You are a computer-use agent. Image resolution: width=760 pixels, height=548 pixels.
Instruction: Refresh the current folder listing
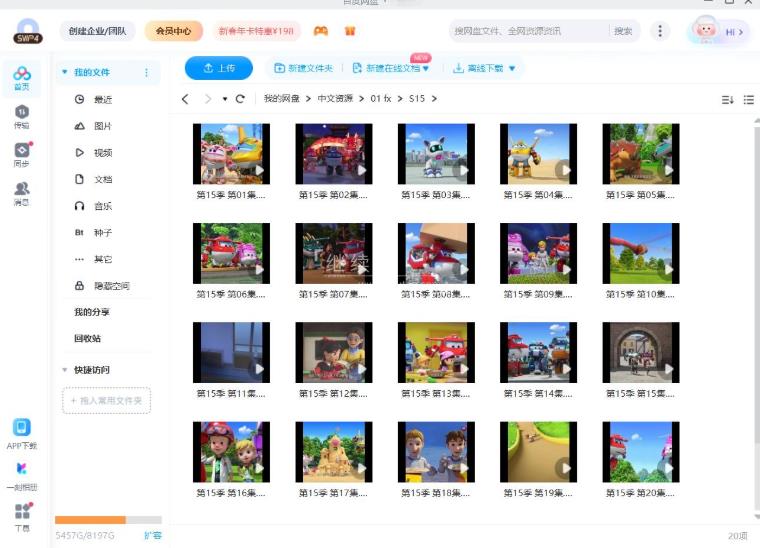[240, 99]
